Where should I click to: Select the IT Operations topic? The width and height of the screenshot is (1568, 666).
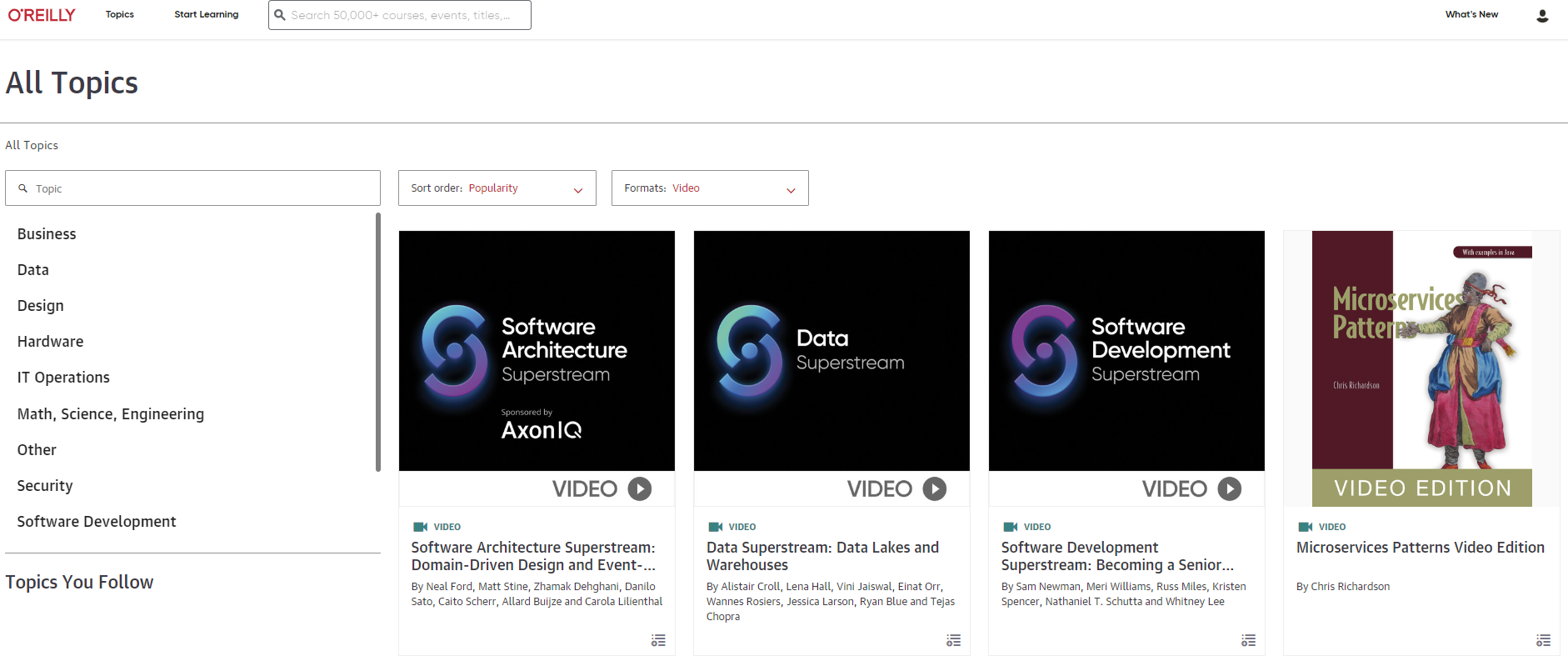[63, 378]
